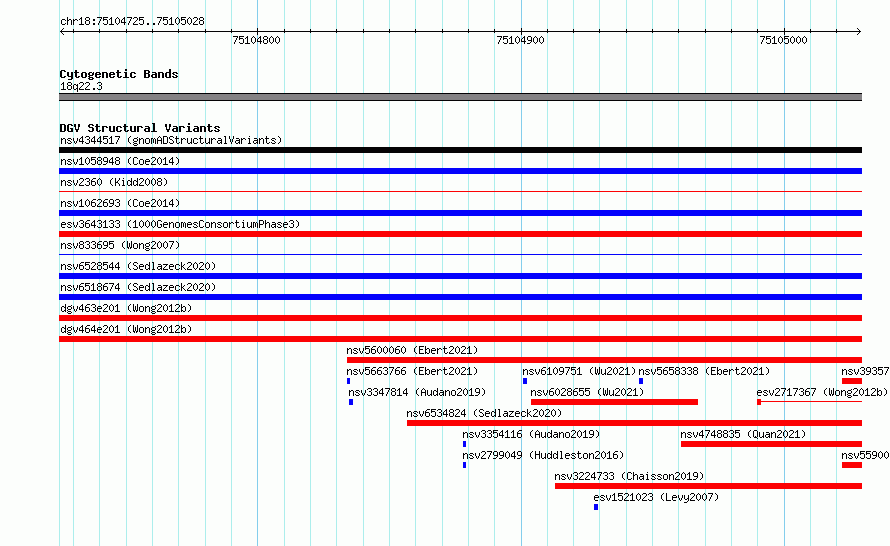890x546 pixels.
Task: Open variant nsv1062693 (Coe2014)
Action: [120, 203]
